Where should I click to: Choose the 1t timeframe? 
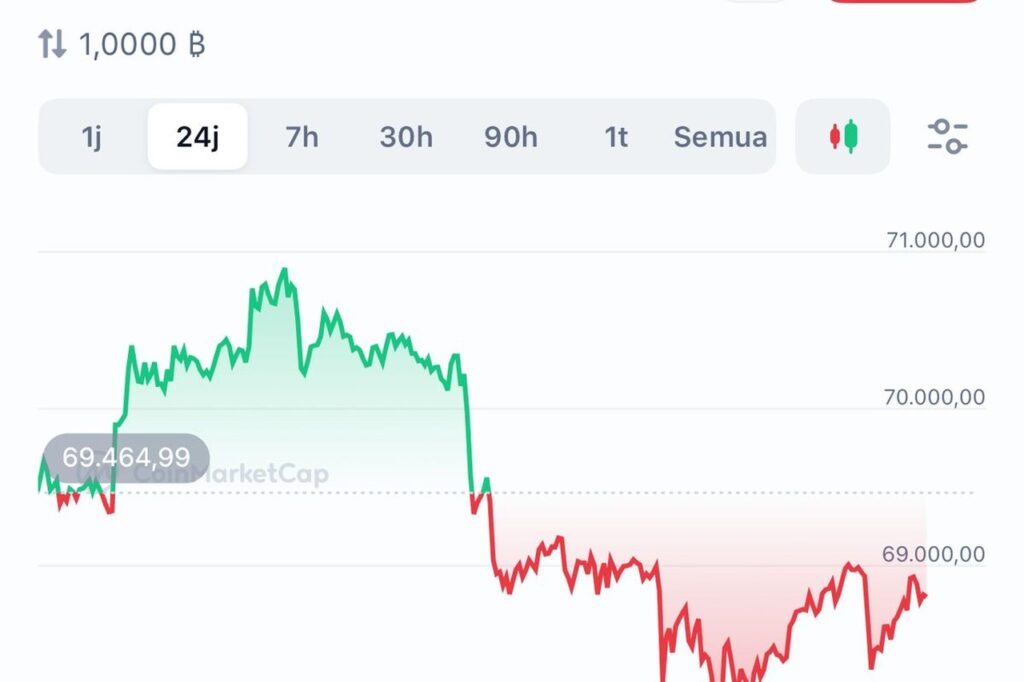click(616, 137)
